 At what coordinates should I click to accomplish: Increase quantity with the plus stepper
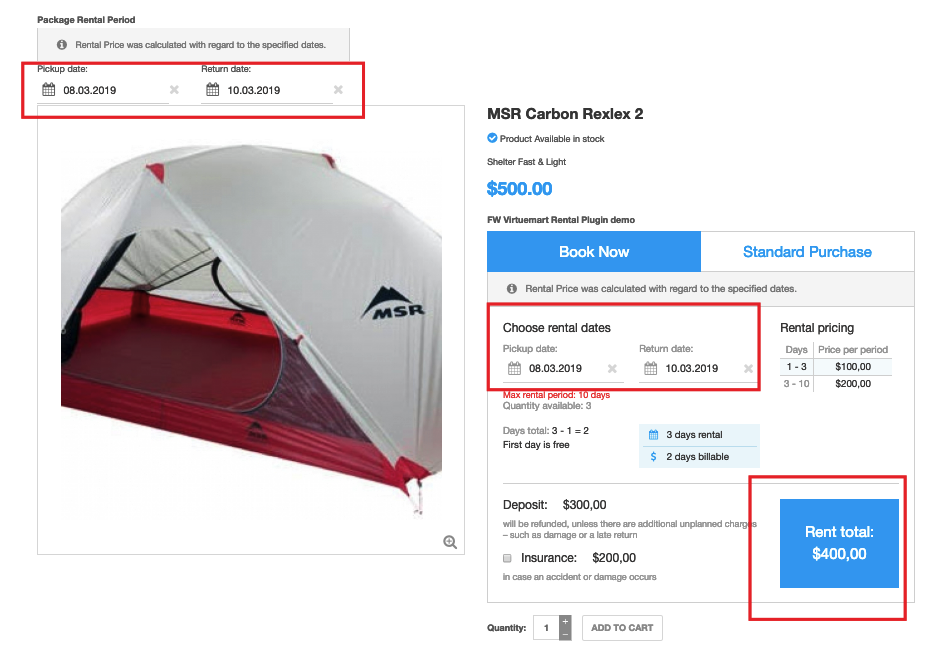click(x=565, y=621)
